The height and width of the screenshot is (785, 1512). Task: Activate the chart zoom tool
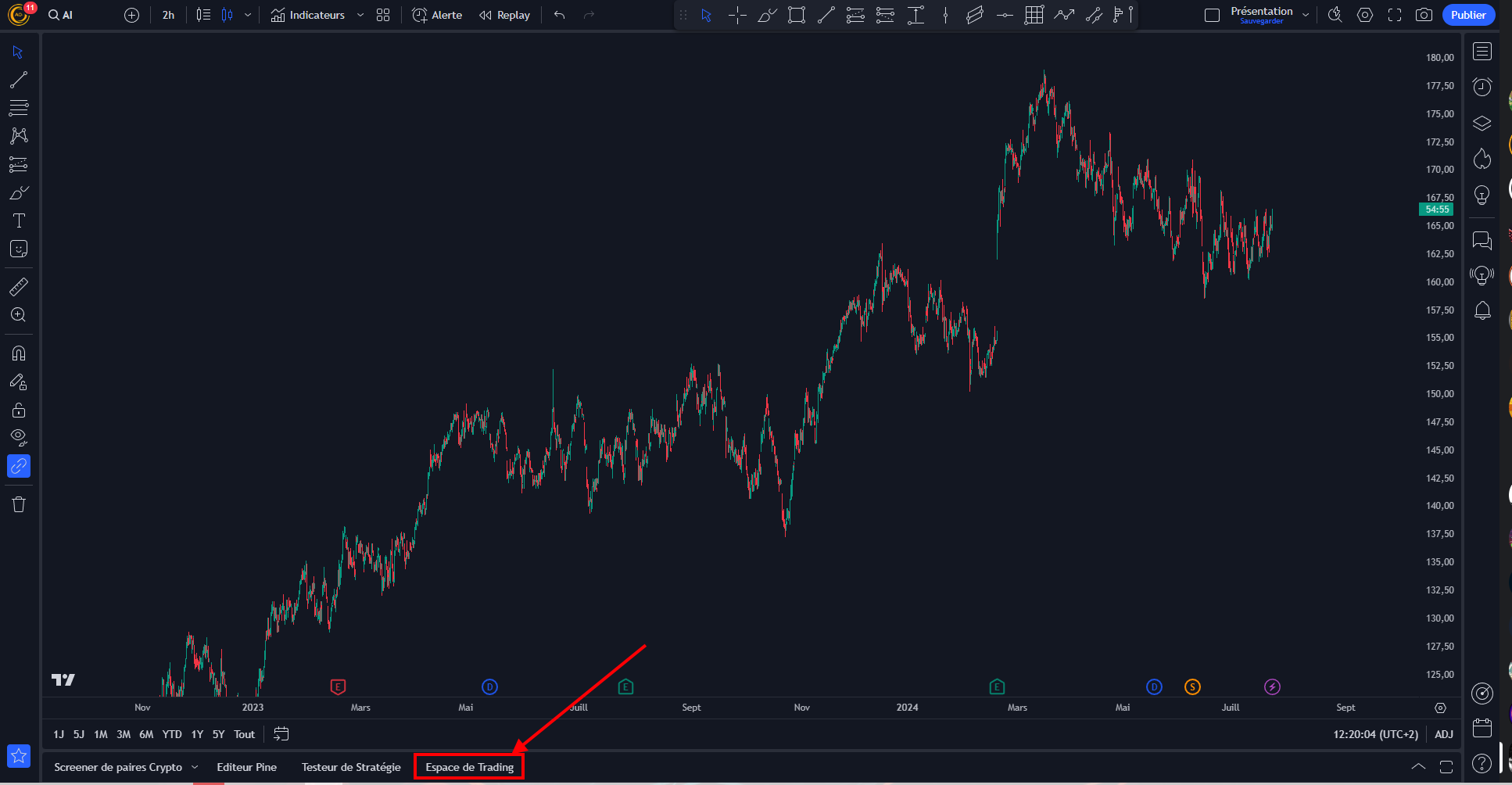pos(19,315)
